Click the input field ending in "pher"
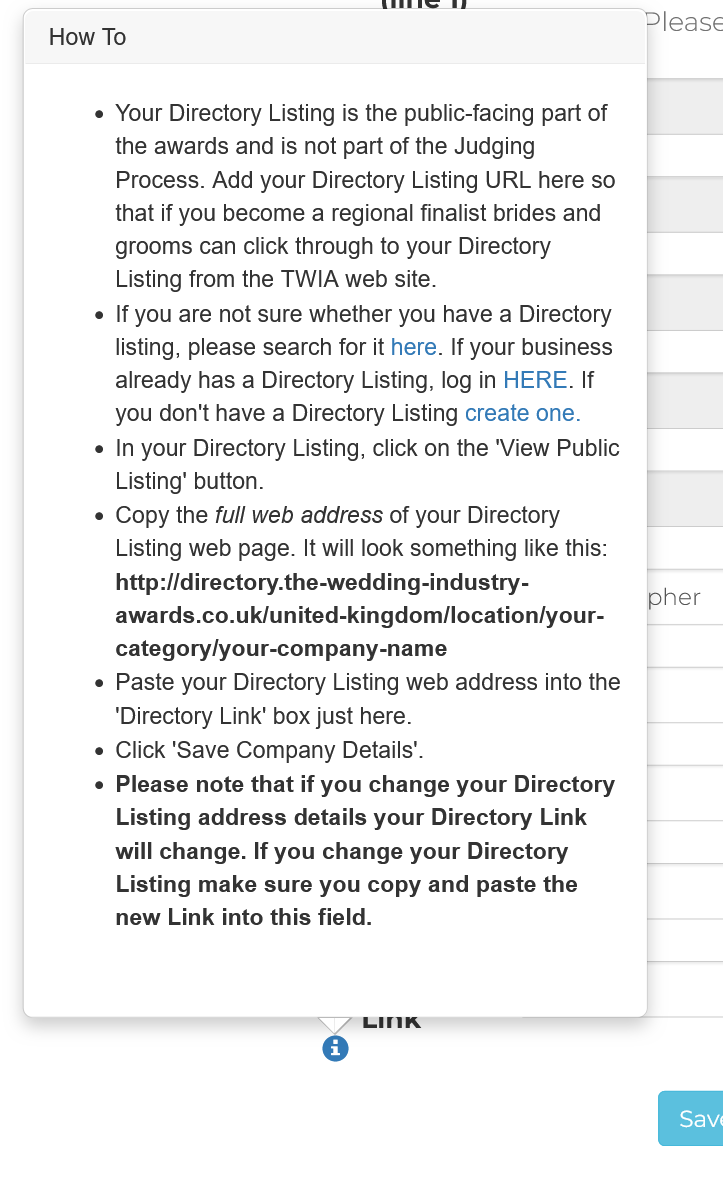This screenshot has height=1197, width=725. [x=685, y=597]
